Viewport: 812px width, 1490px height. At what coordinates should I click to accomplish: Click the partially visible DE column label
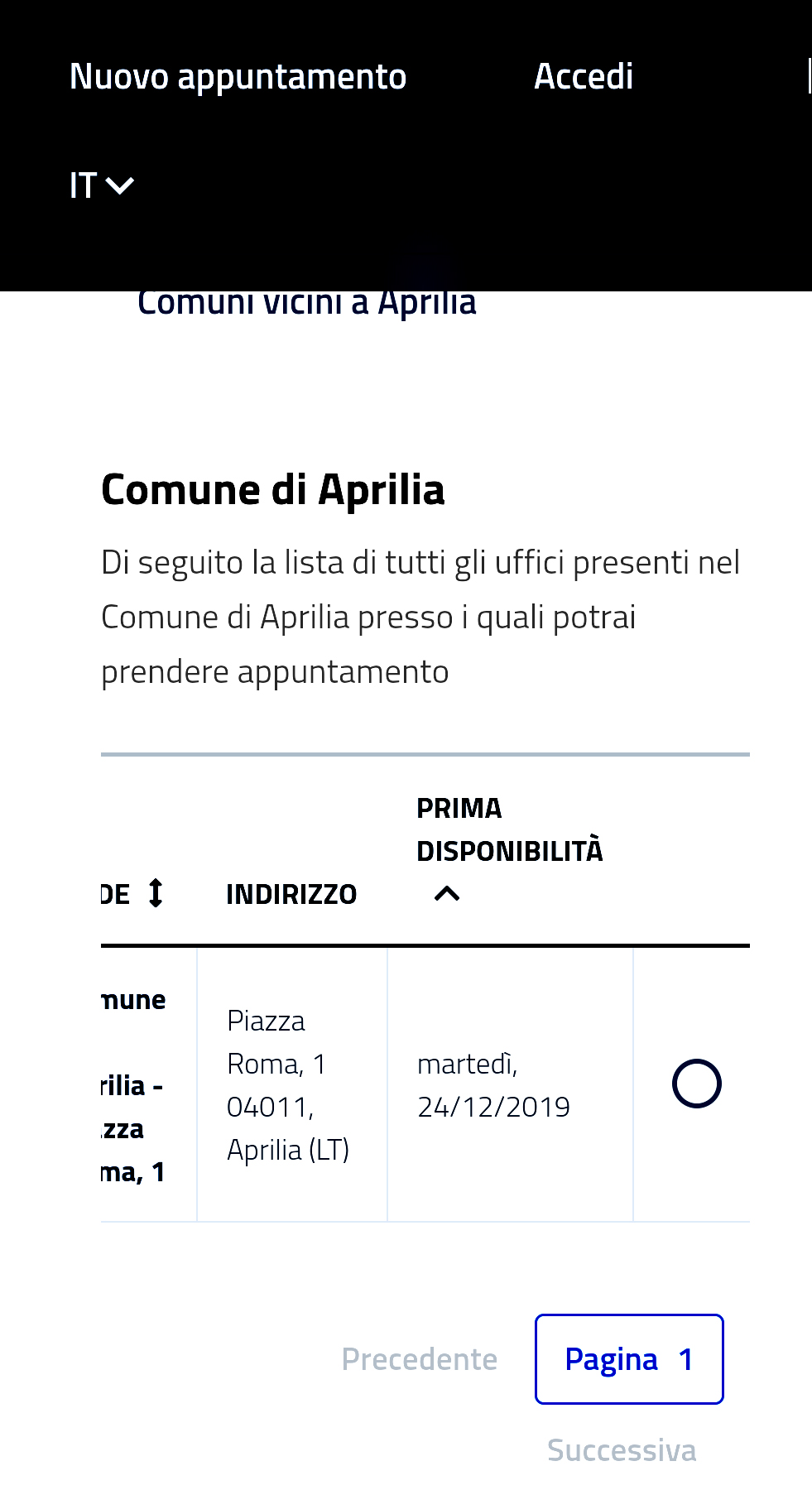117,895
